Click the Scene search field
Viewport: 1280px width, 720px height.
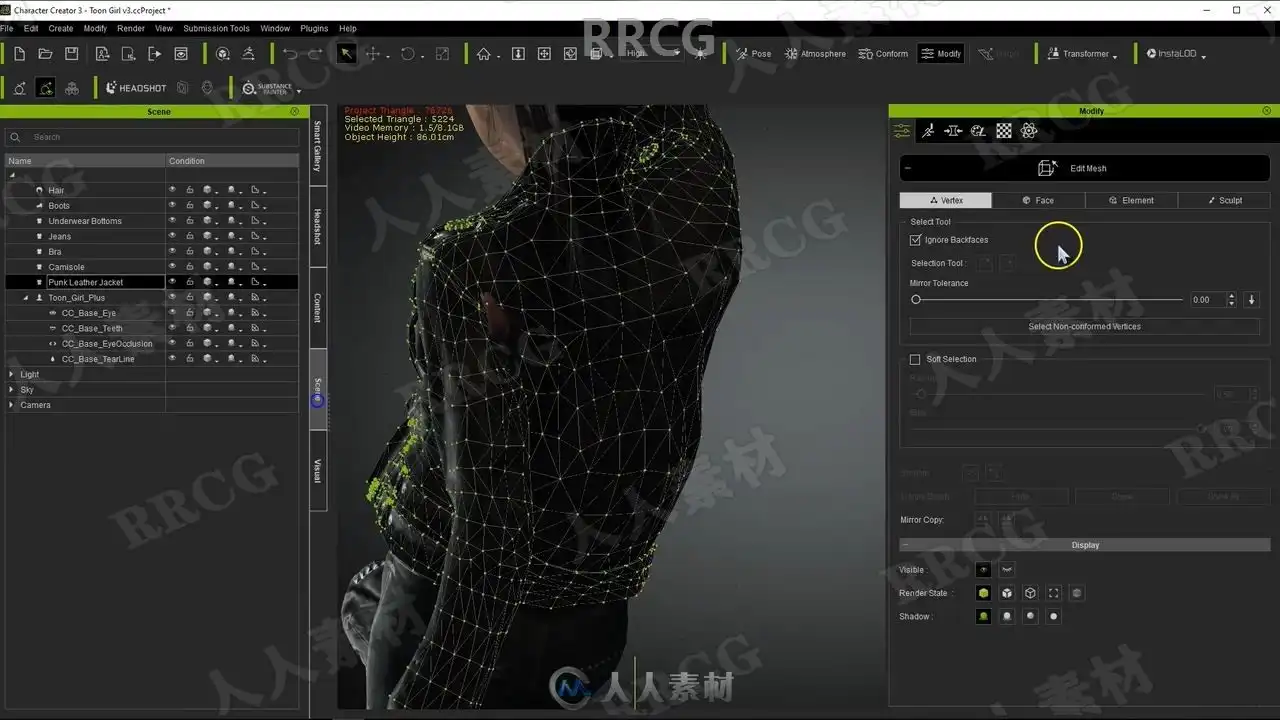[x=153, y=137]
